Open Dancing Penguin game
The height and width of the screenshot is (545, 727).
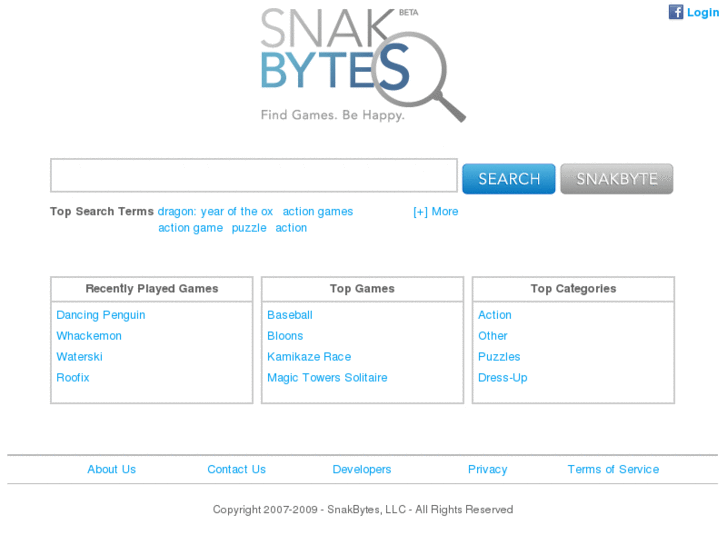pyautogui.click(x=101, y=315)
